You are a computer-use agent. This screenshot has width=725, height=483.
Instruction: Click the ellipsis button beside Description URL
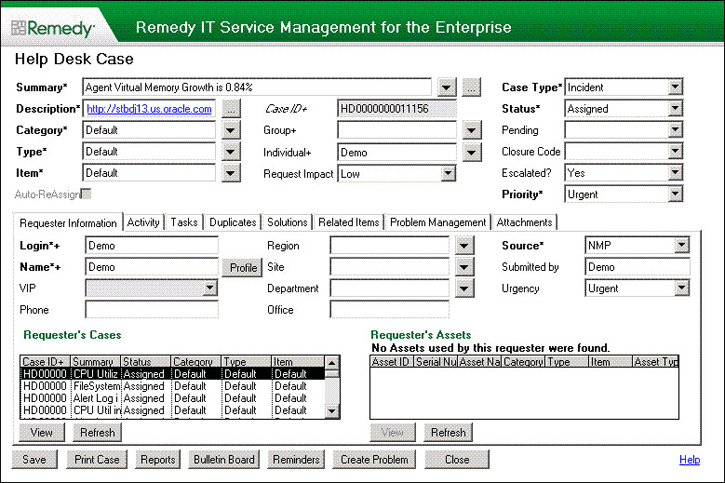[x=231, y=109]
